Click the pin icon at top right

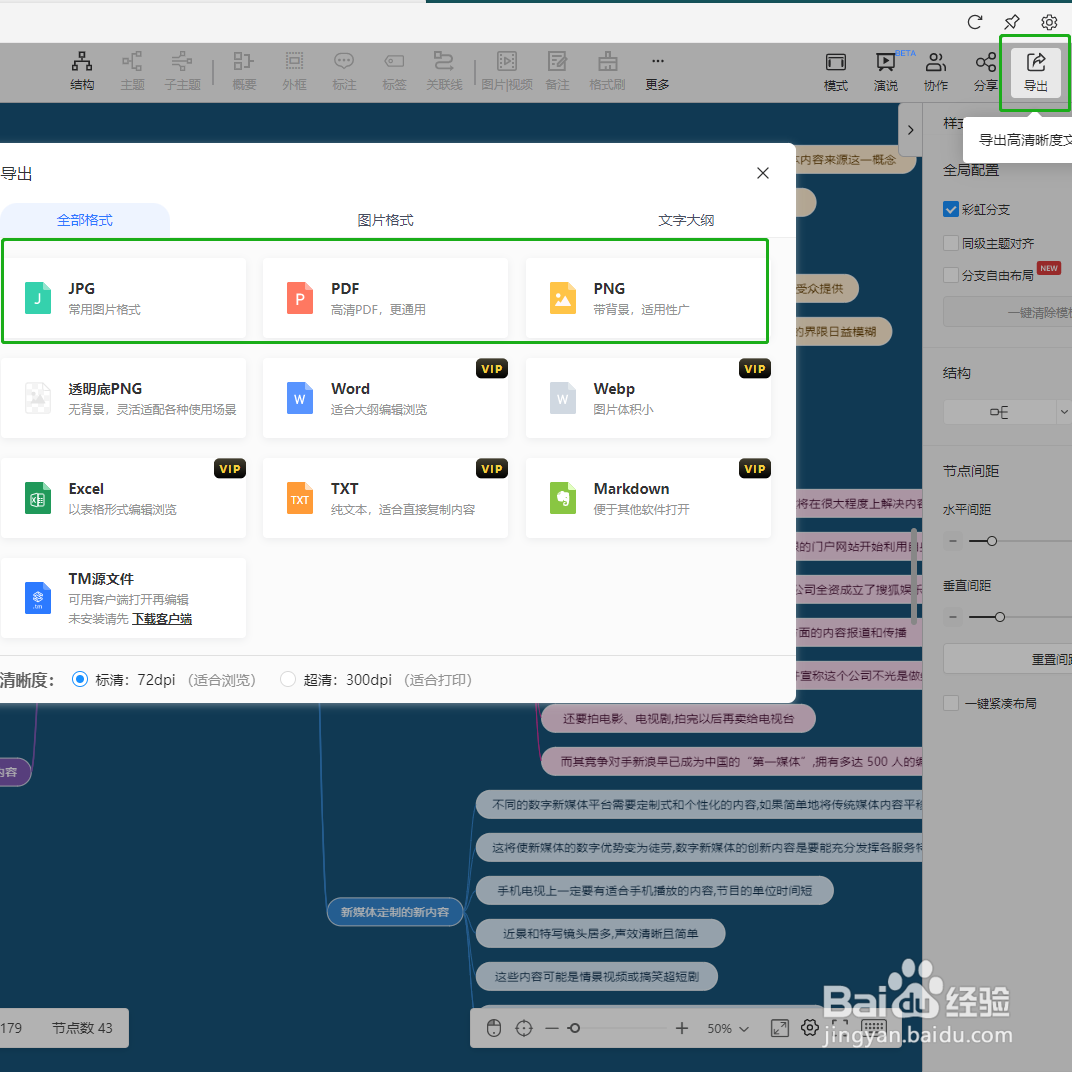[1012, 22]
